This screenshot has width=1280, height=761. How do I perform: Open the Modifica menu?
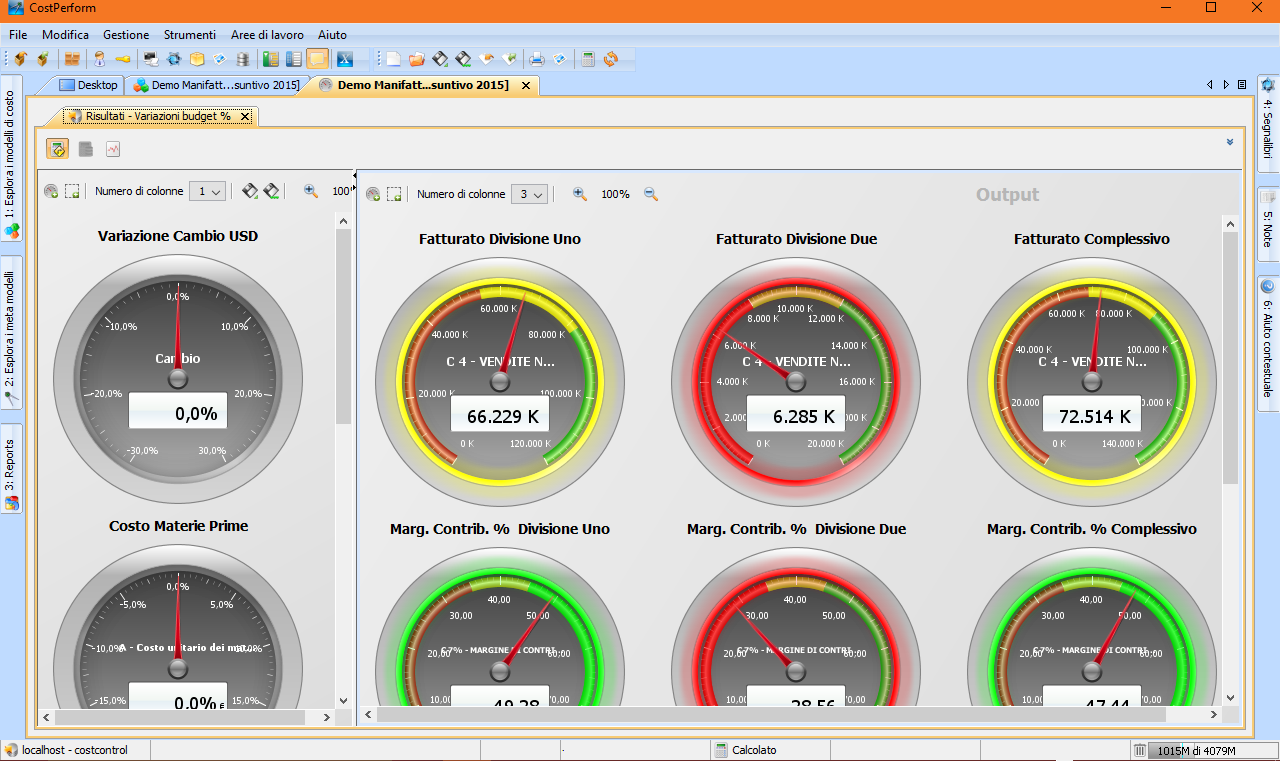pos(66,35)
